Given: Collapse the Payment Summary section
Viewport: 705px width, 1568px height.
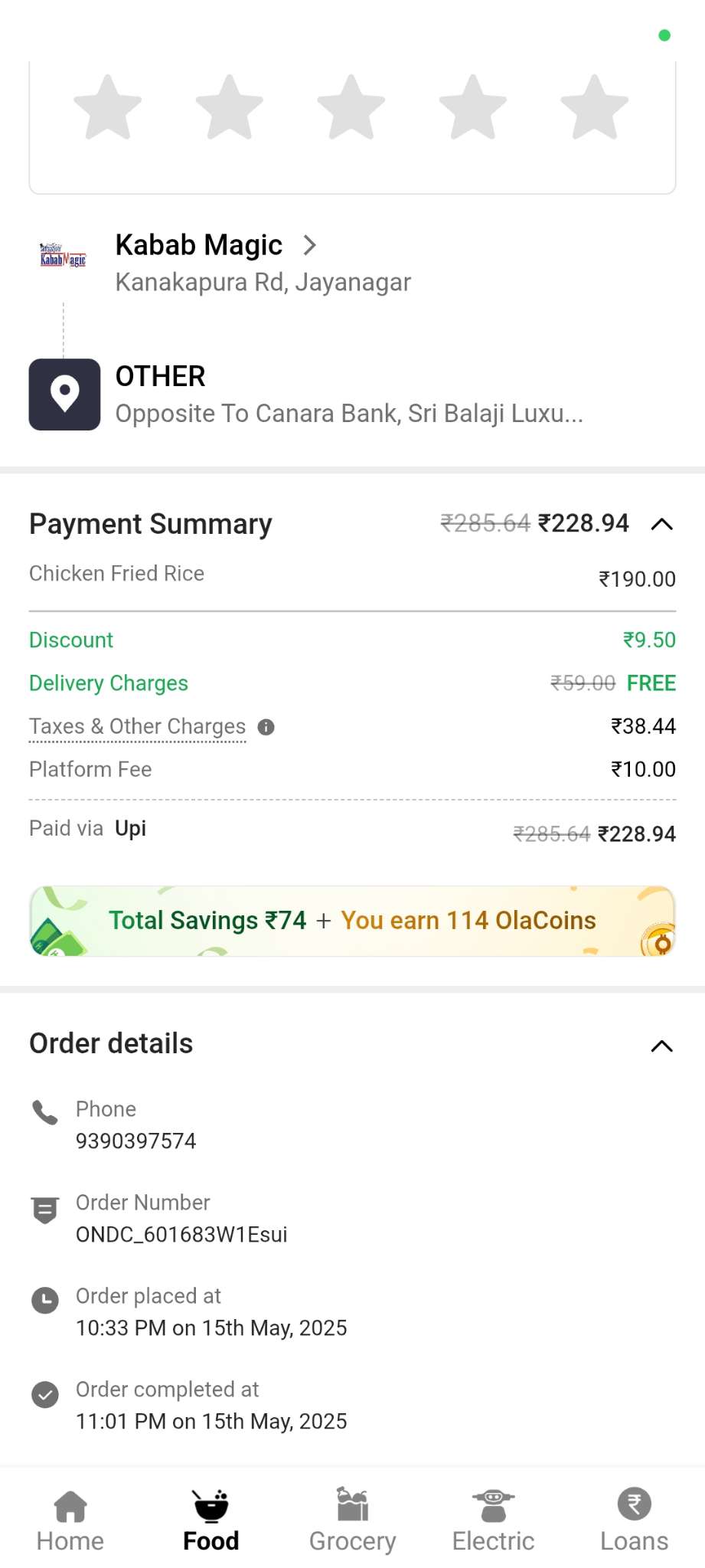Looking at the screenshot, I should (x=661, y=524).
